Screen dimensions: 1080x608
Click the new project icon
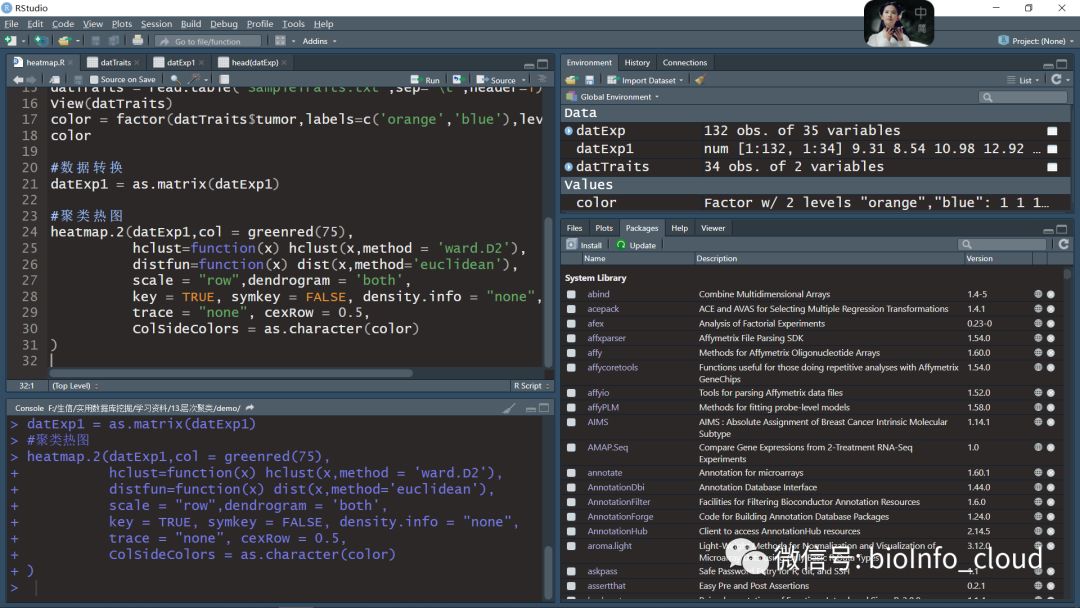[x=41, y=41]
